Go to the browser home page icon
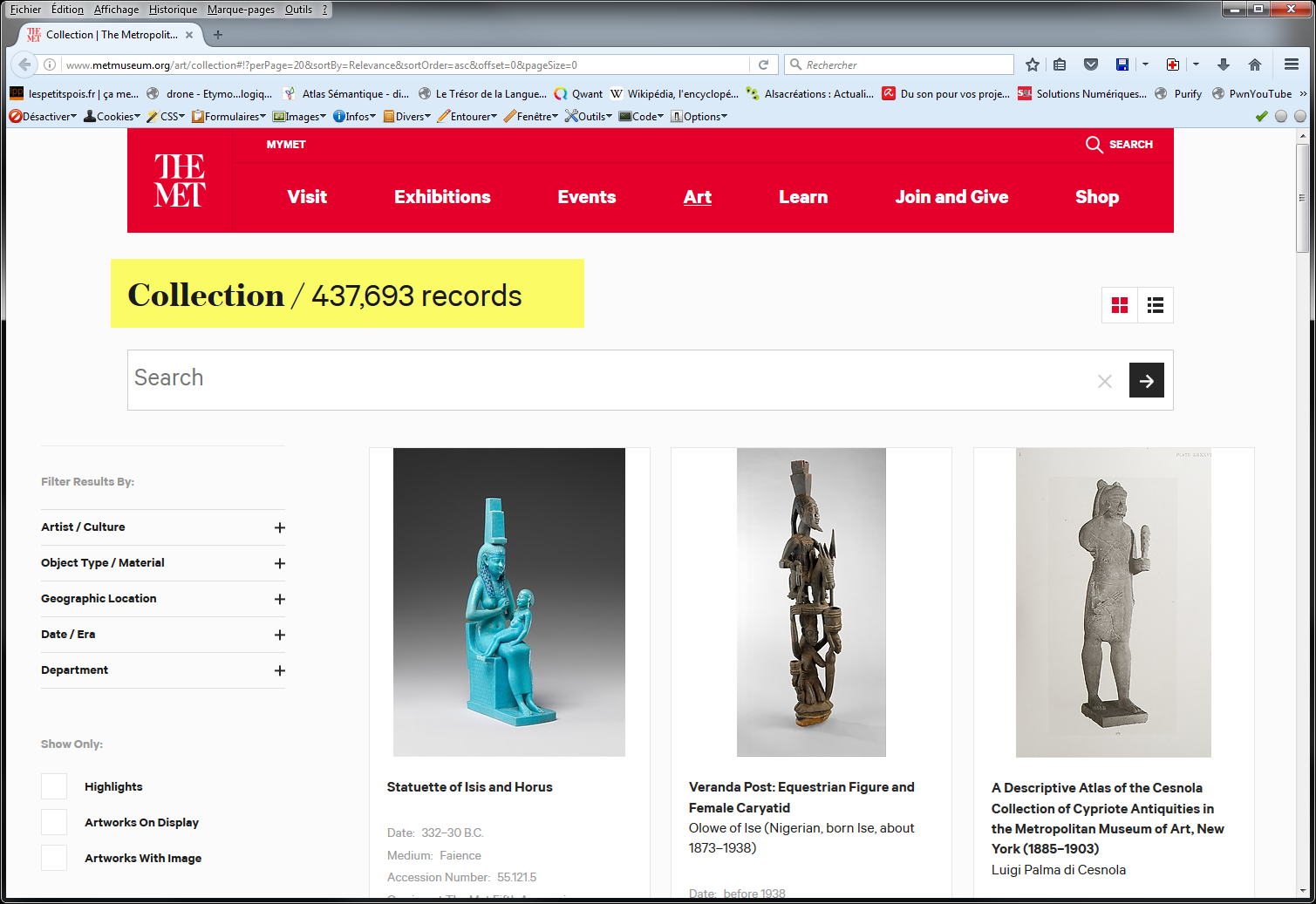 click(1255, 65)
